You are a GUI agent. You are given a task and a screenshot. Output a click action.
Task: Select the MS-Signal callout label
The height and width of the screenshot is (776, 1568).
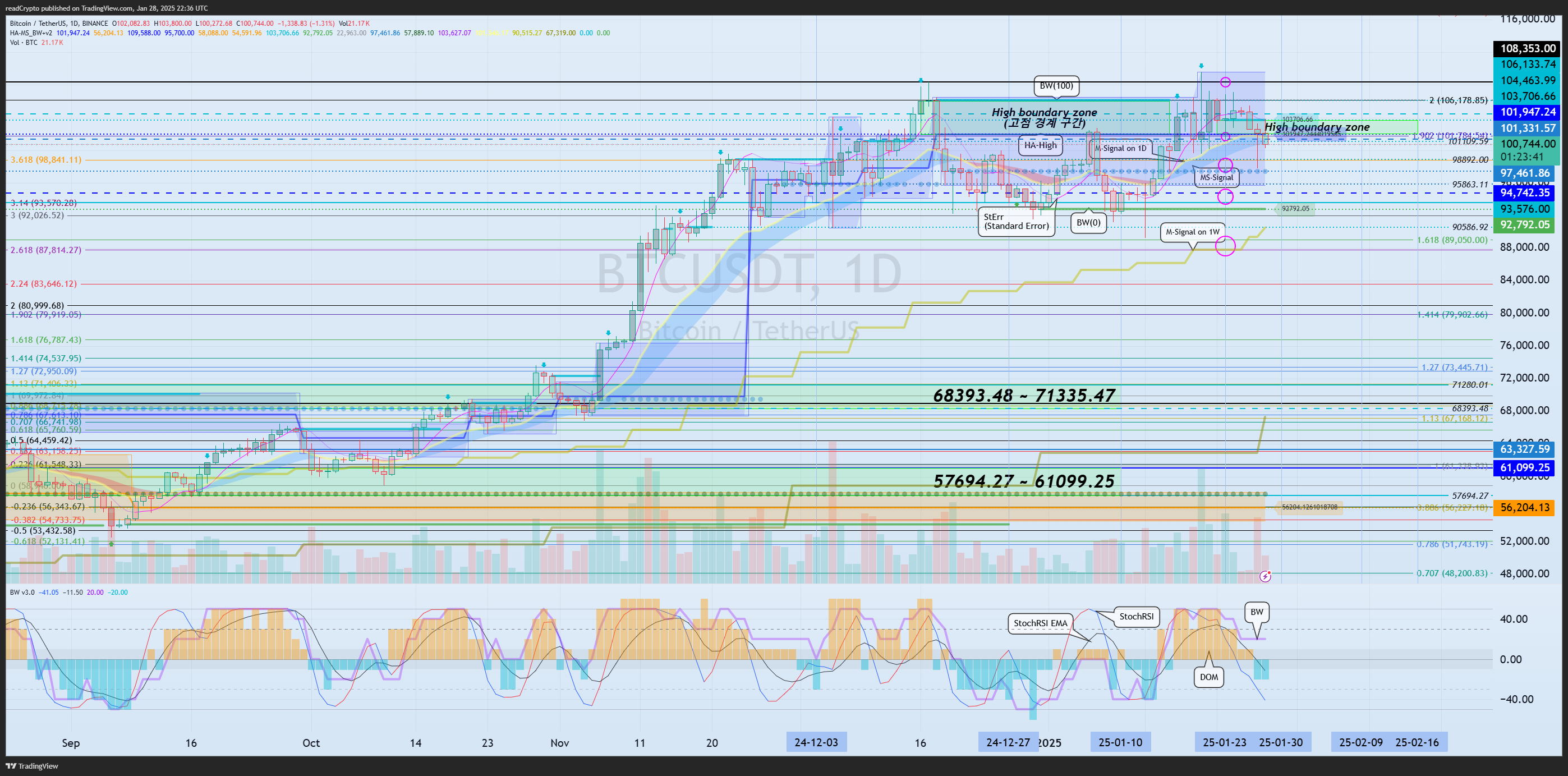[1216, 178]
